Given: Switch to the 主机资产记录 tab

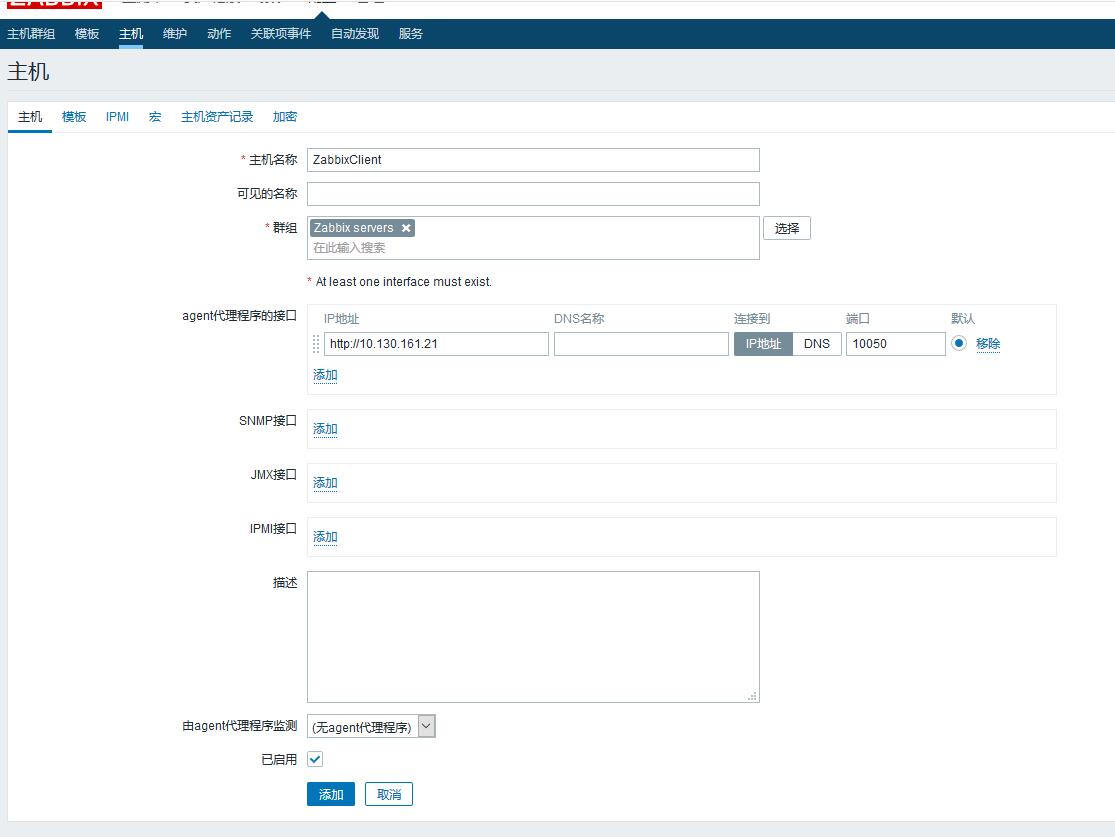Looking at the screenshot, I should (x=217, y=117).
